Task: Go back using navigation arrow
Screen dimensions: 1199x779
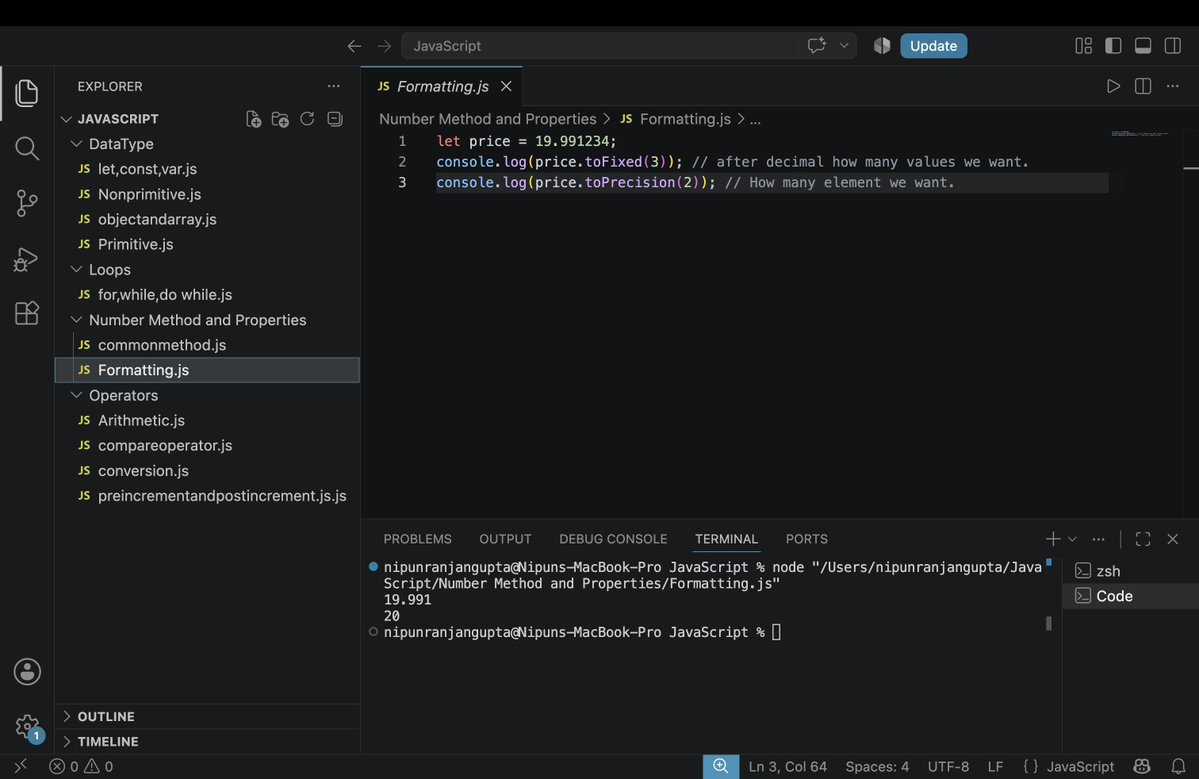Action: (x=354, y=46)
